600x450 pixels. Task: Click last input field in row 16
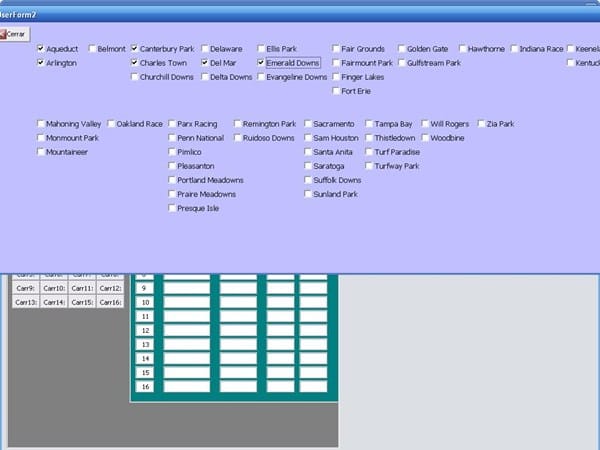(x=313, y=386)
